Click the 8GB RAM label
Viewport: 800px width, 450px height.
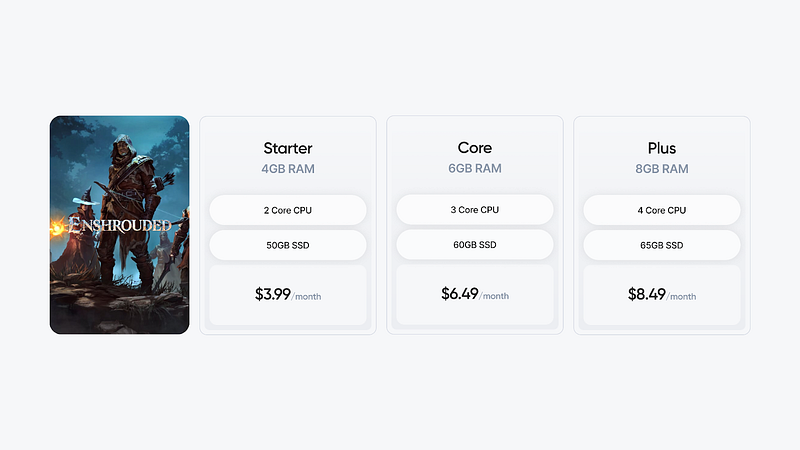click(x=661, y=169)
